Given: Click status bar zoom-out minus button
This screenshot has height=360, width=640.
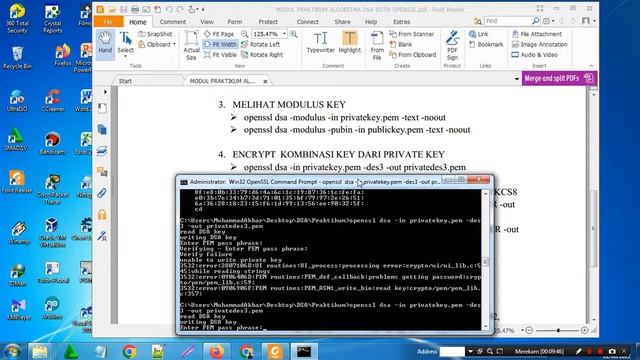Looking at the screenshot, I should [x=529, y=330].
